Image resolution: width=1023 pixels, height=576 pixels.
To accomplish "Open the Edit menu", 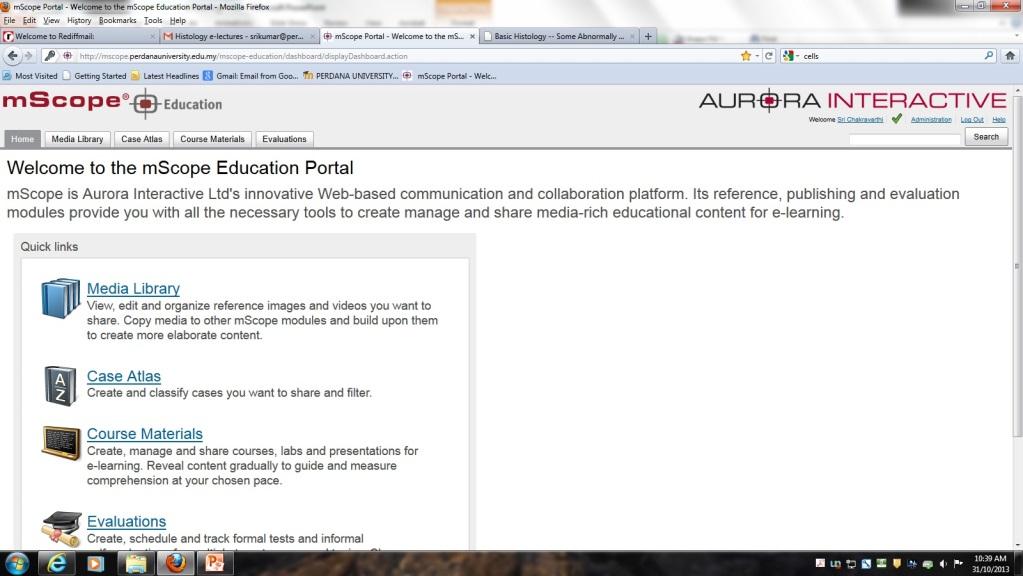I will [x=29, y=21].
